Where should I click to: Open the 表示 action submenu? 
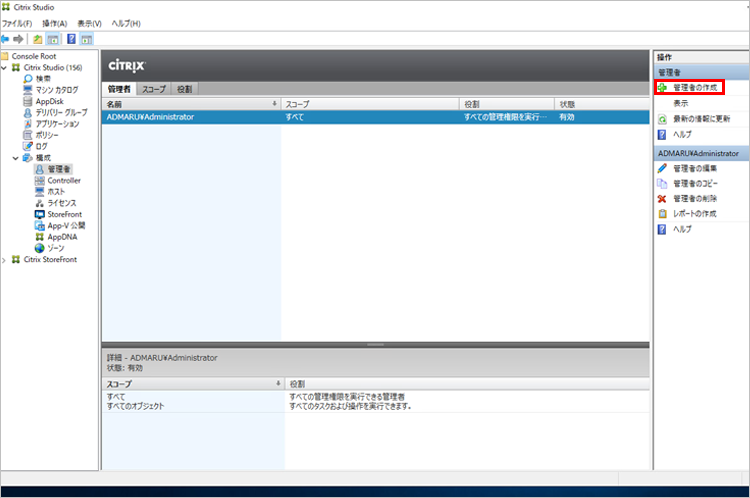point(681,103)
